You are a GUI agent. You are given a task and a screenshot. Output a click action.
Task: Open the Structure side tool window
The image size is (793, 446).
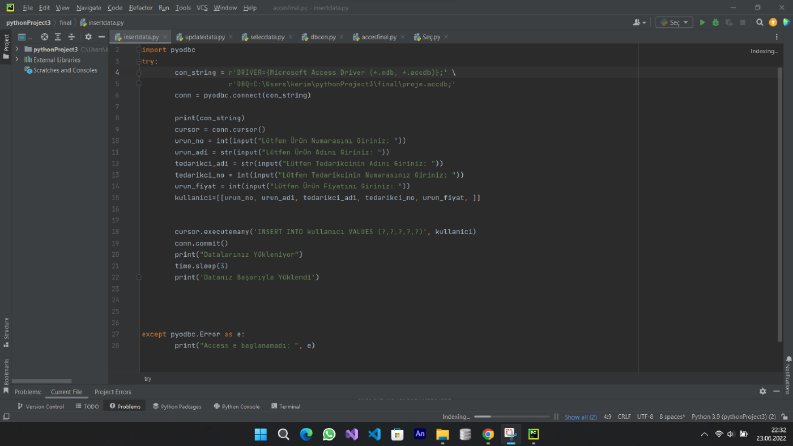click(x=6, y=332)
